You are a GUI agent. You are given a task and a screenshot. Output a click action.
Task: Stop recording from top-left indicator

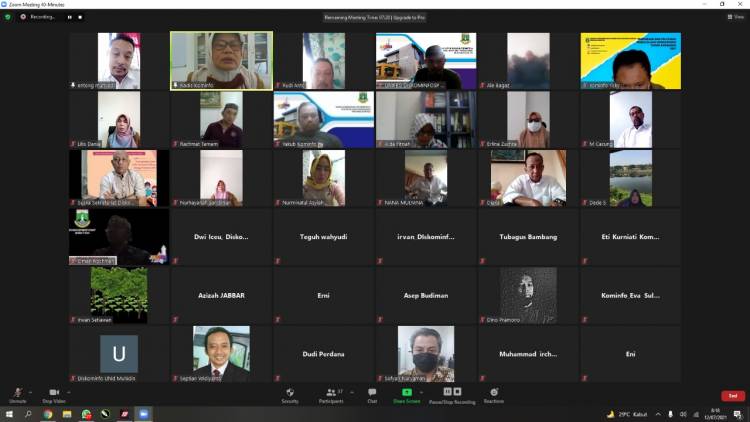(80, 17)
